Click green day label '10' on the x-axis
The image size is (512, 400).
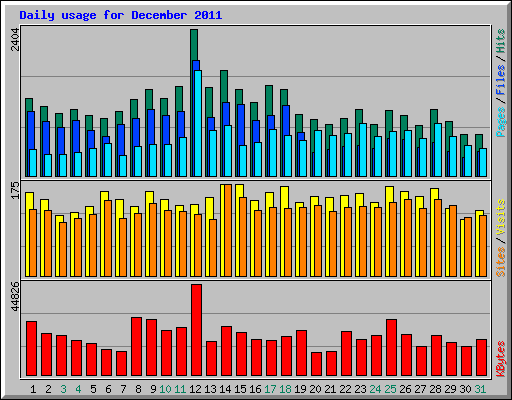165,389
